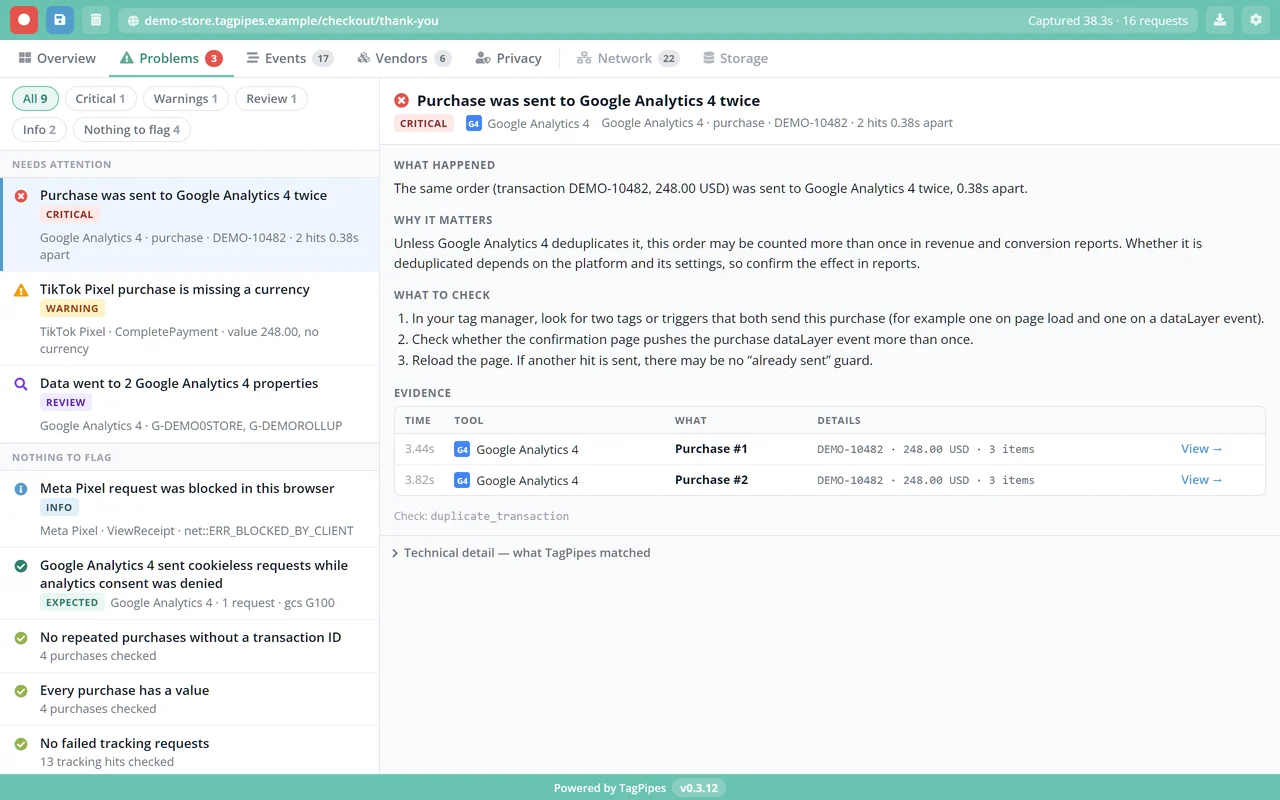1280x800 pixels.
Task: Switch to the Events tab
Action: click(290, 59)
